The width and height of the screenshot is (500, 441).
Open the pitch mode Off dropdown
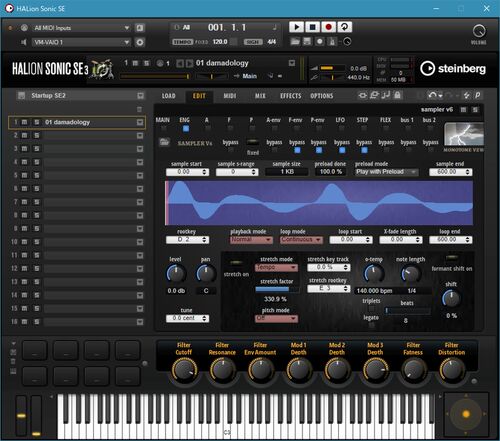pos(276,319)
